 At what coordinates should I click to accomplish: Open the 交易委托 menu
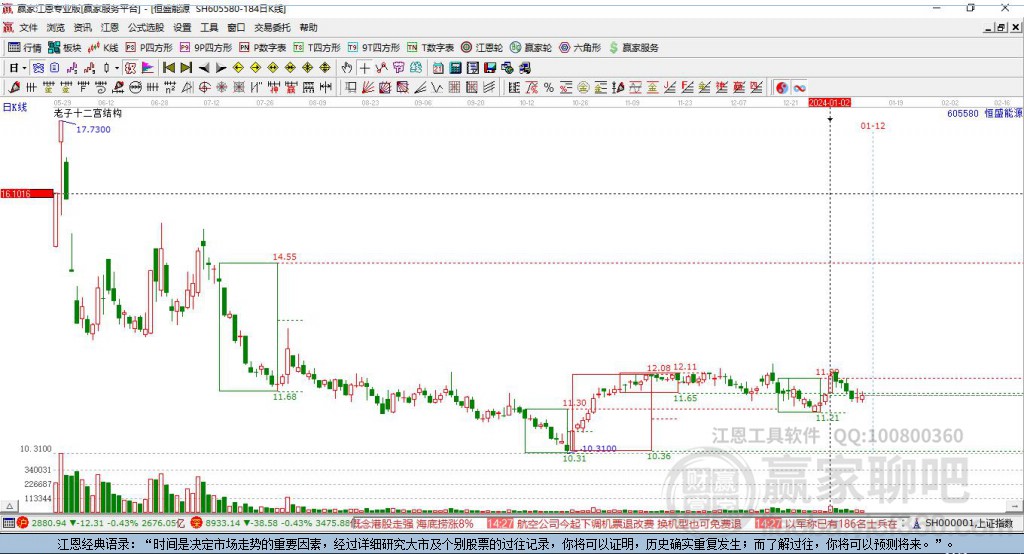click(272, 27)
